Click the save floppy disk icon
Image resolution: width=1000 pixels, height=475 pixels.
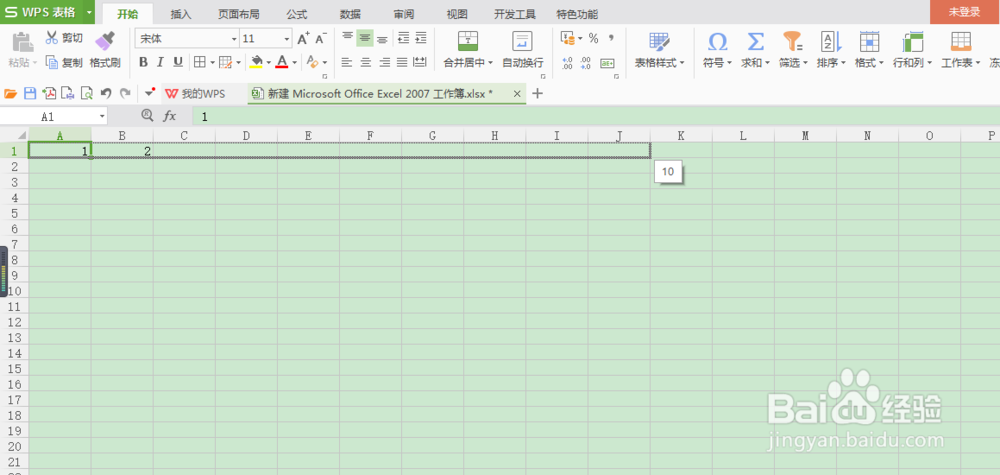(x=29, y=94)
